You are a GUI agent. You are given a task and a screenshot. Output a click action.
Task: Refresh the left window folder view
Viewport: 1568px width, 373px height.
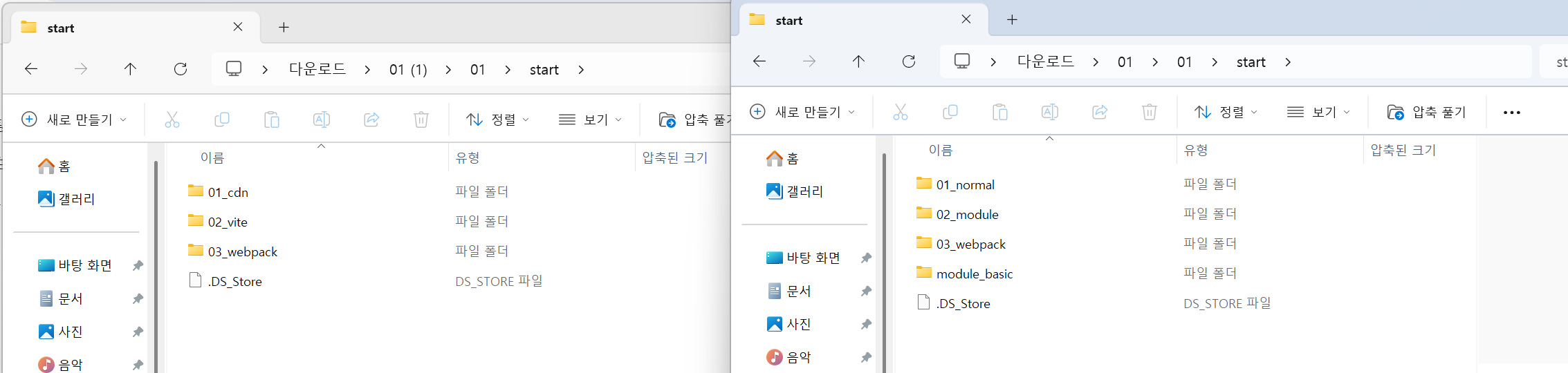pyautogui.click(x=181, y=69)
